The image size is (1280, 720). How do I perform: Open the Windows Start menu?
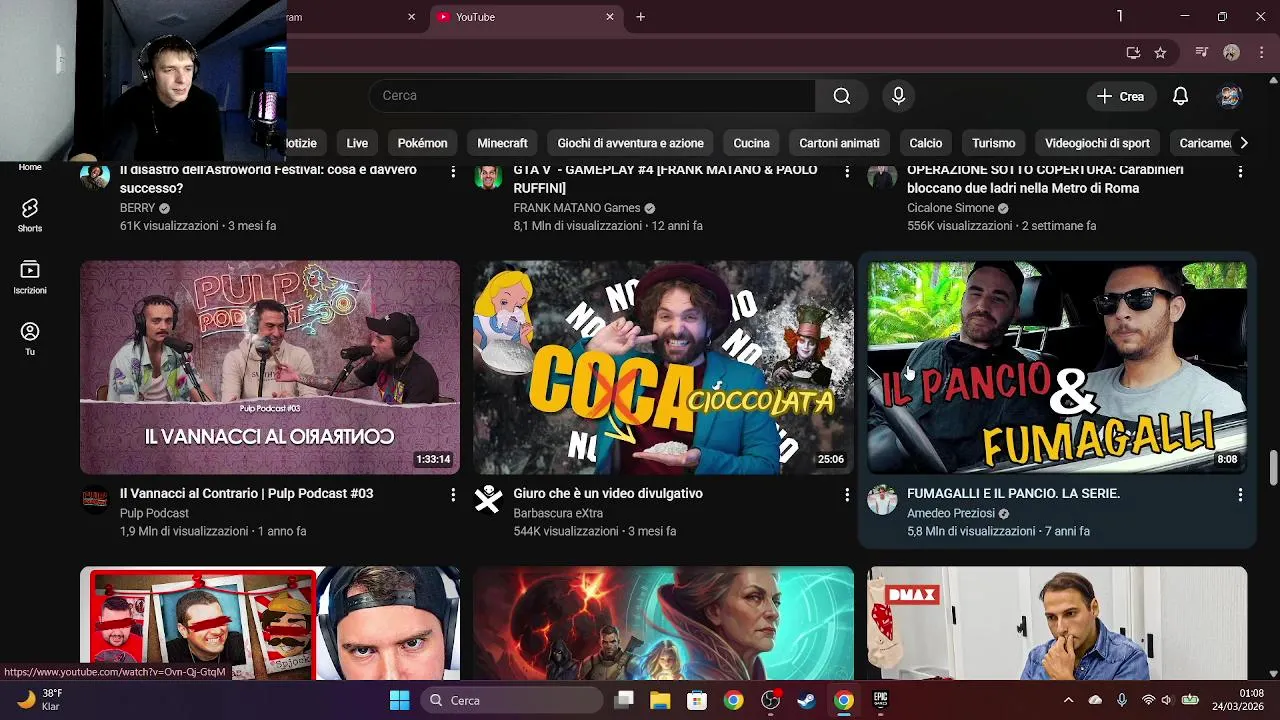(x=399, y=700)
